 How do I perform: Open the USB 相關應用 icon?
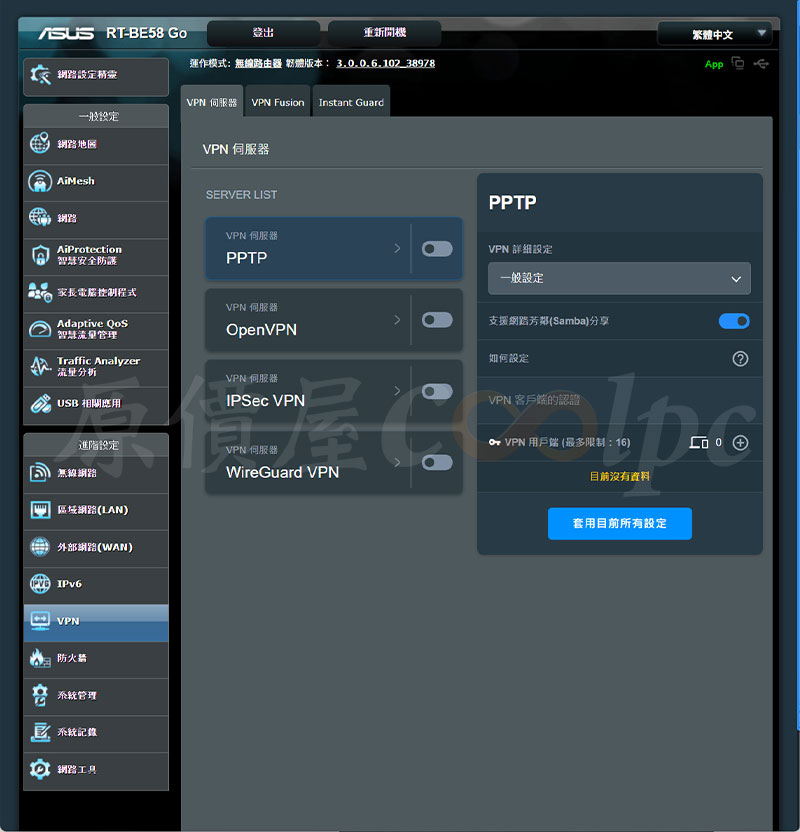coord(40,403)
